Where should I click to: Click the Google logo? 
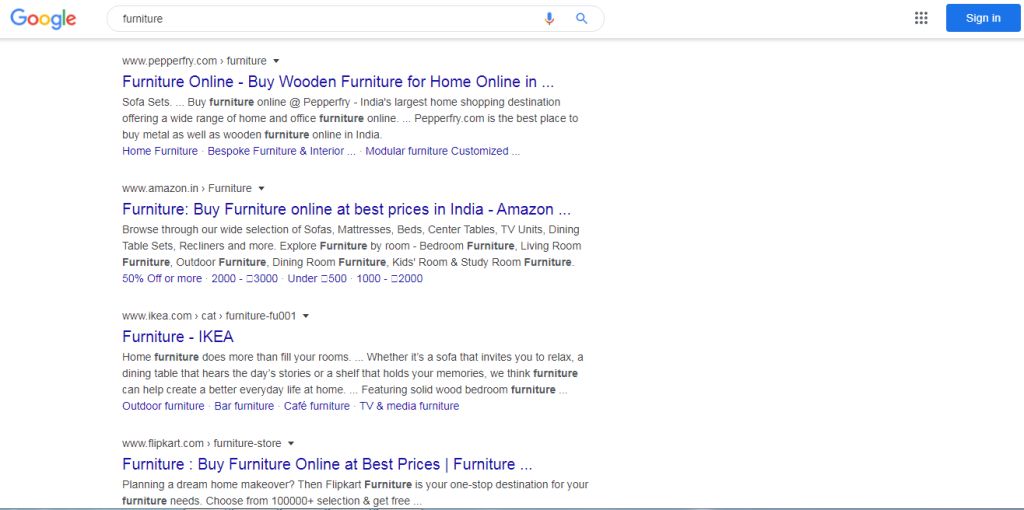point(43,19)
